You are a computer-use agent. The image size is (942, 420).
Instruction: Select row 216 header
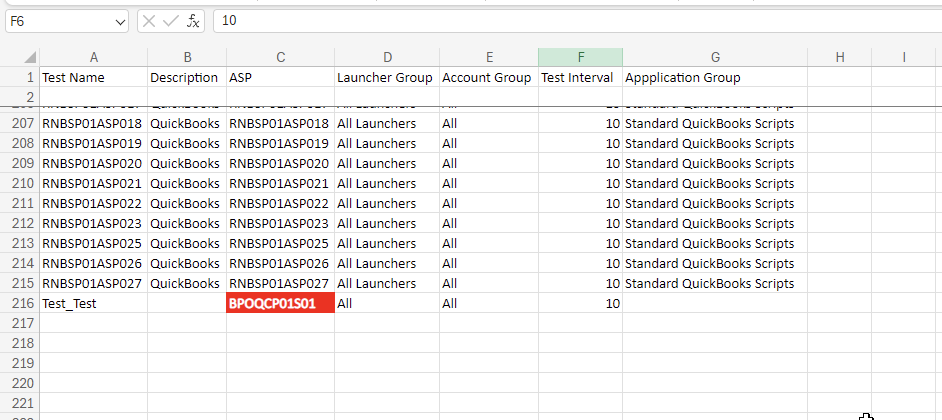[x=20, y=303]
